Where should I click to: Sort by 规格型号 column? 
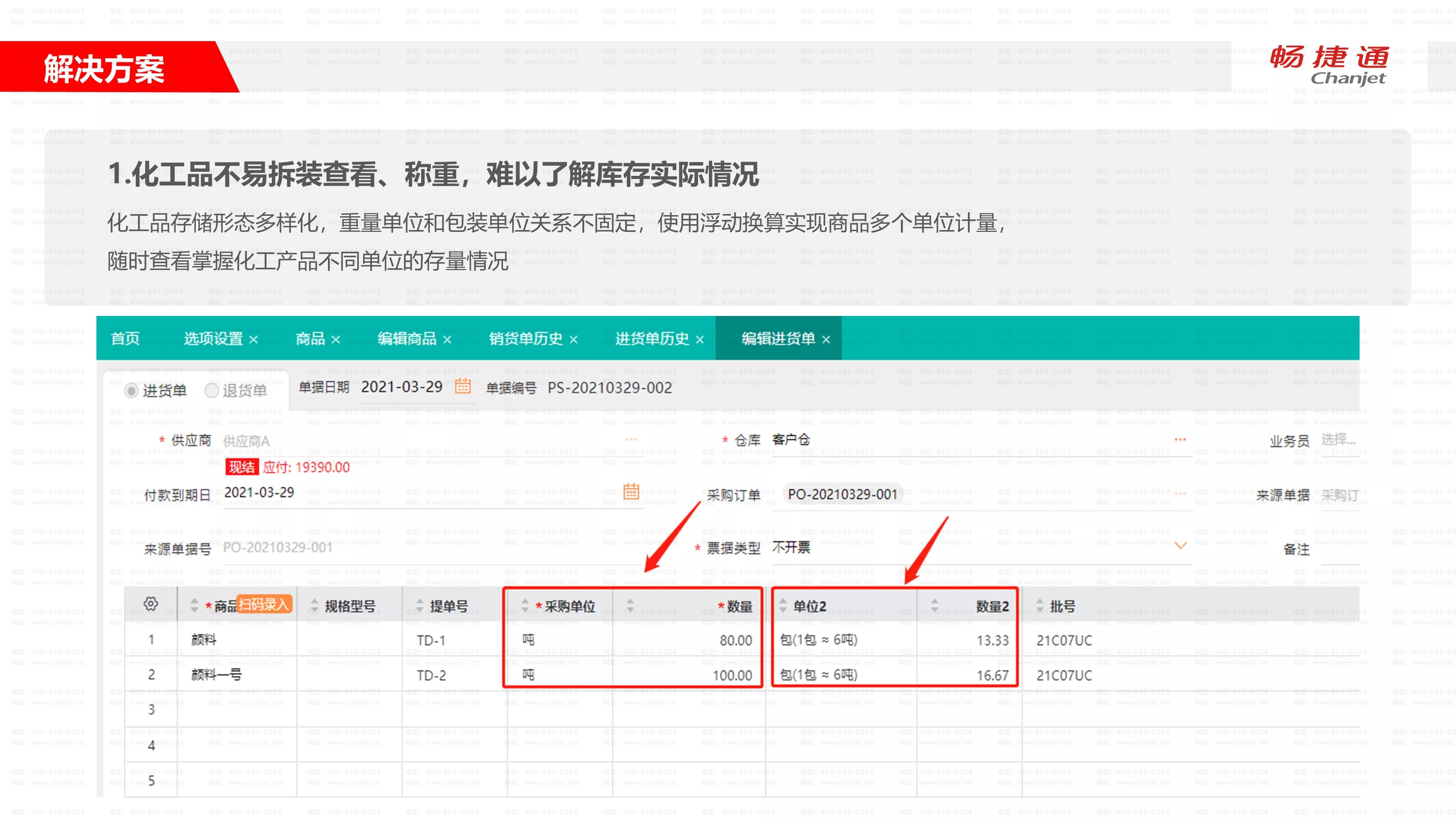[x=315, y=606]
